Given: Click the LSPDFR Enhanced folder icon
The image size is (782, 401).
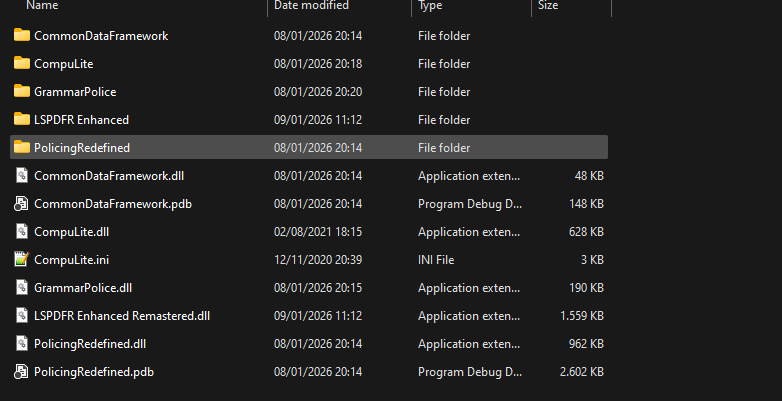Looking at the screenshot, I should 21,119.
